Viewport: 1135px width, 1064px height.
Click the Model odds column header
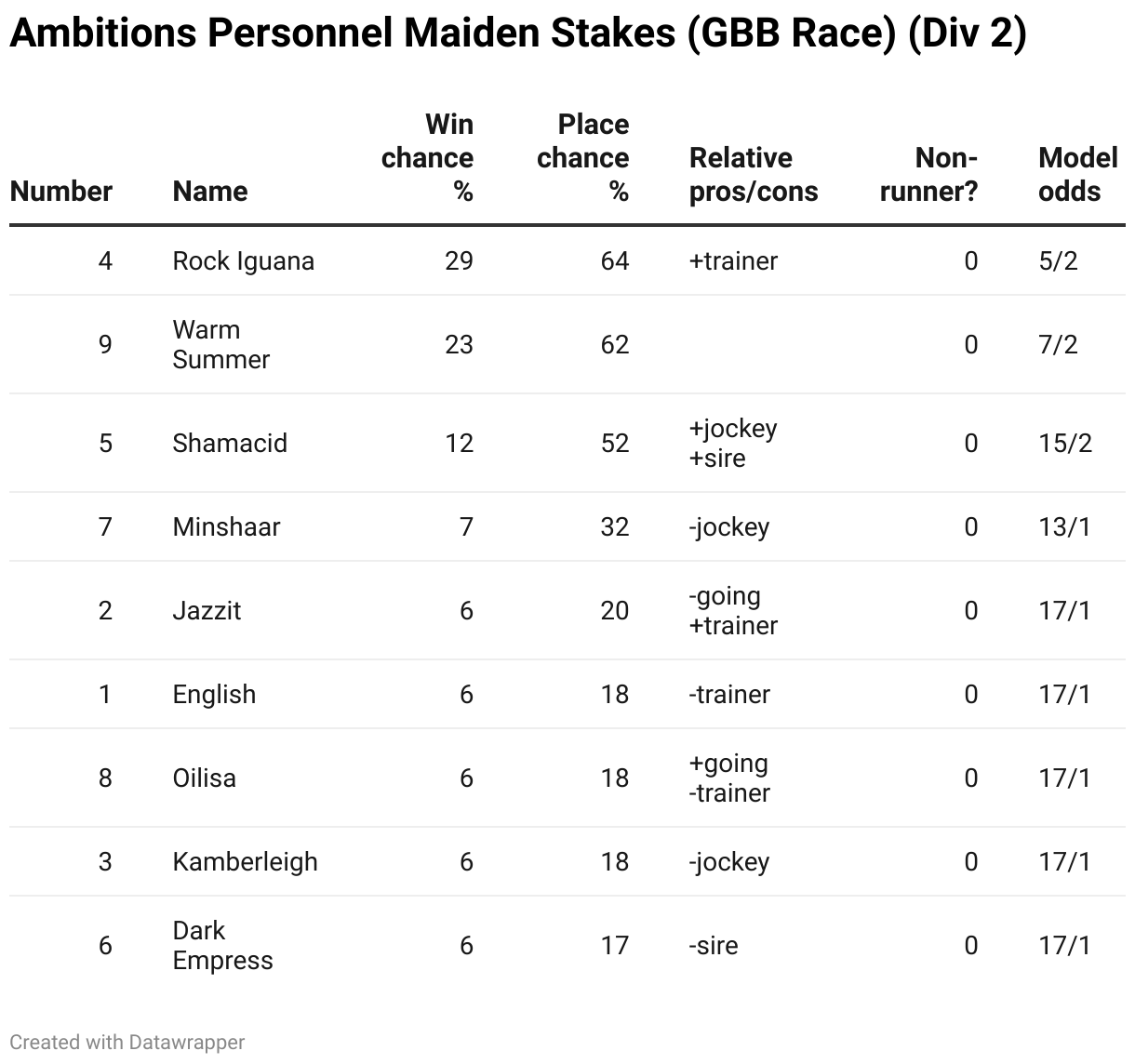click(x=1077, y=175)
